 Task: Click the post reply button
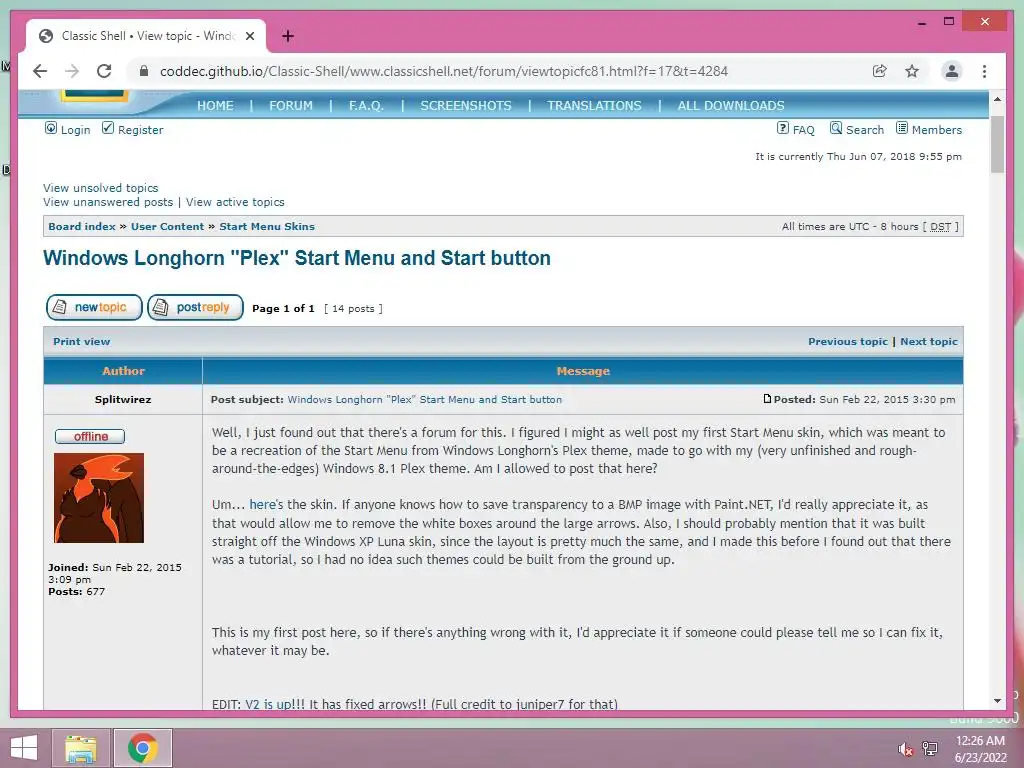click(195, 307)
